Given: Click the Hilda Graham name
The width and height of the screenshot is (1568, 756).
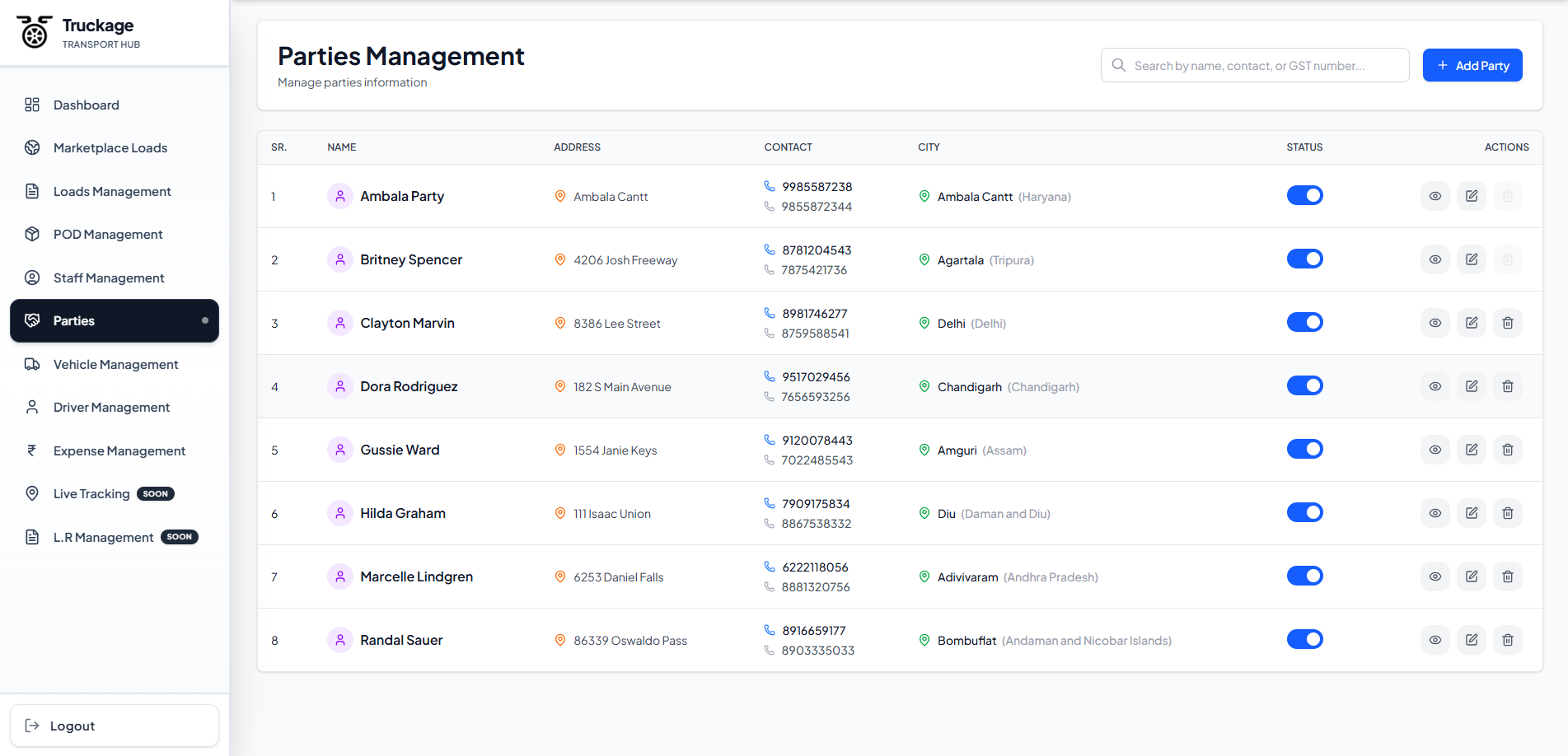Looking at the screenshot, I should pos(403,513).
